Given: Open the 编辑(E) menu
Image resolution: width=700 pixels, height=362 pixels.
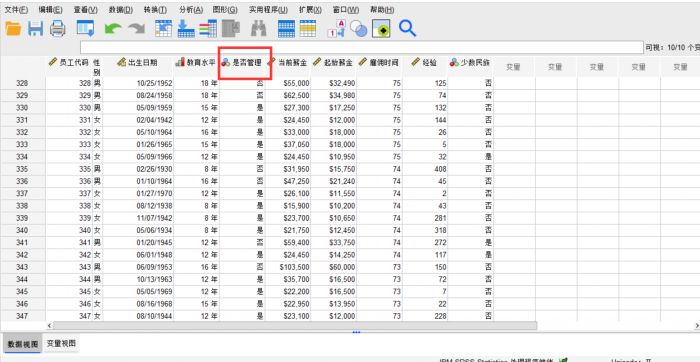Looking at the screenshot, I should pos(50,9).
